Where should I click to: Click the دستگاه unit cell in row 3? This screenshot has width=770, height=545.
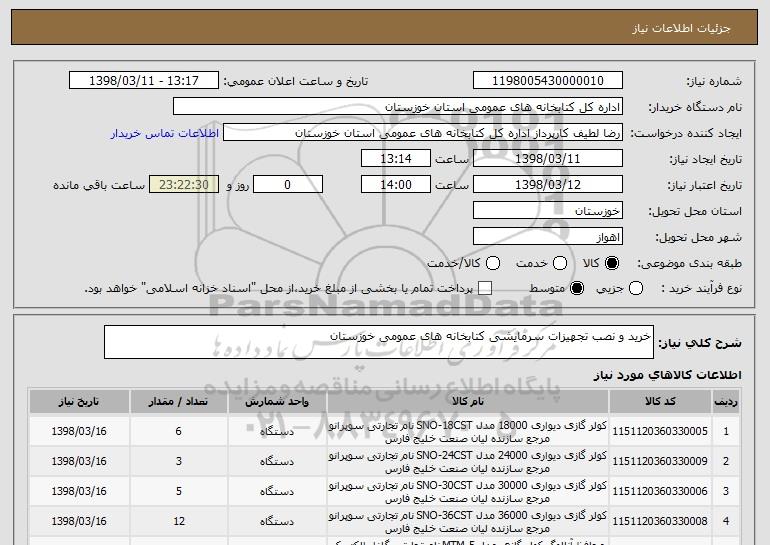click(277, 491)
